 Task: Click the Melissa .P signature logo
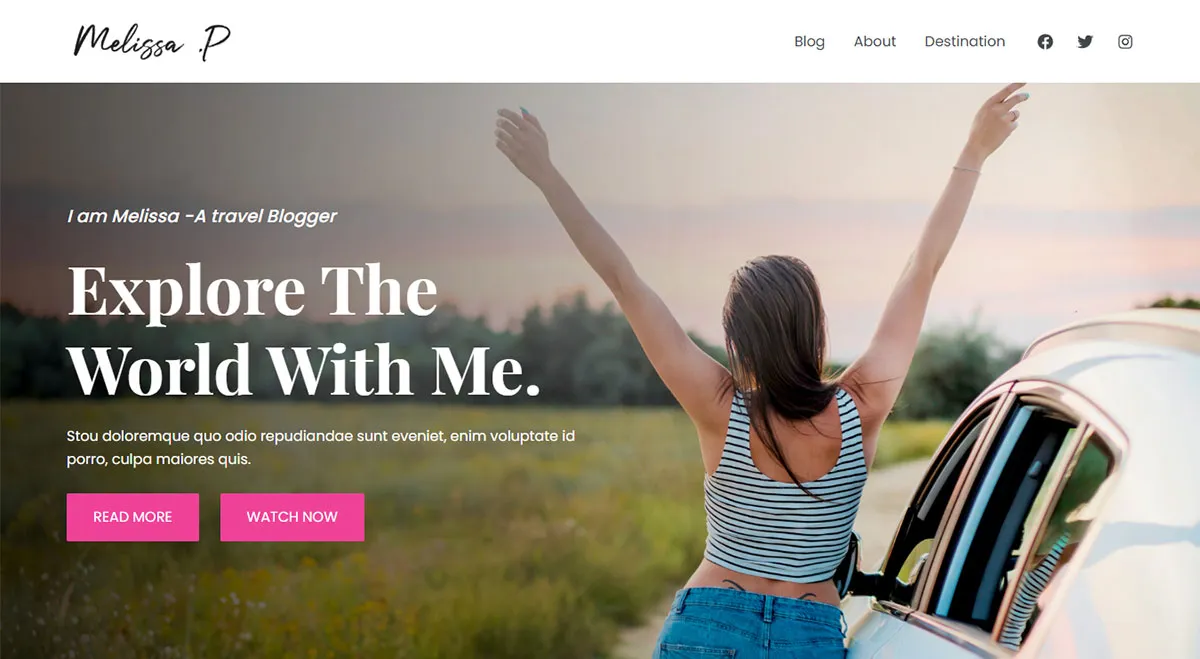[152, 42]
